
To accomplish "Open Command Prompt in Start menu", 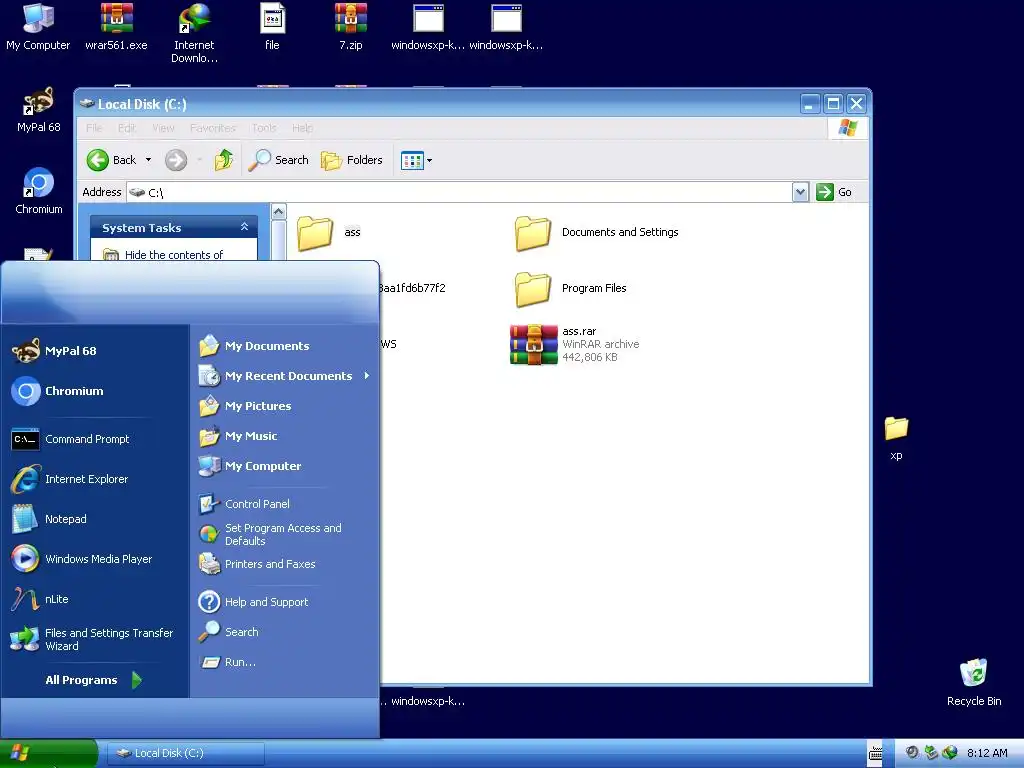I will coord(71,439).
